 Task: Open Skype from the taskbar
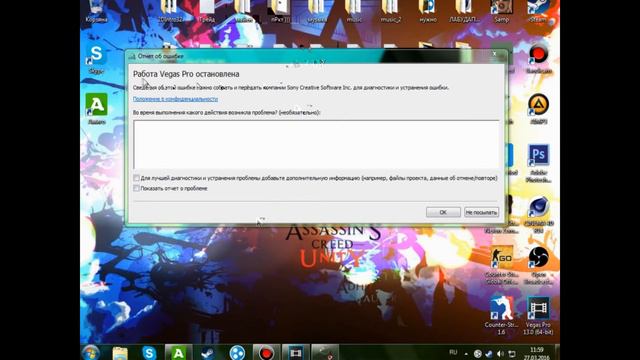(x=149, y=353)
